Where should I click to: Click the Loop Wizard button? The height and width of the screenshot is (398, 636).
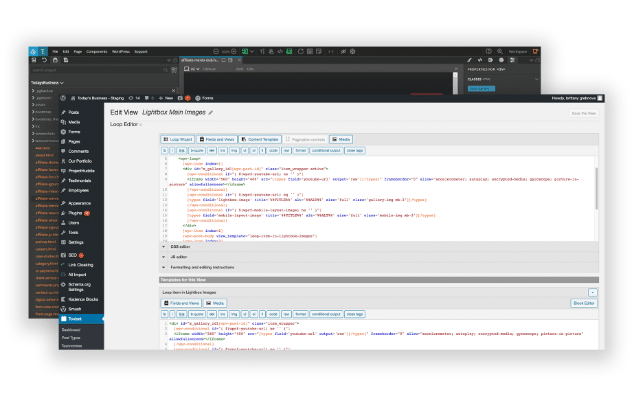(x=178, y=139)
